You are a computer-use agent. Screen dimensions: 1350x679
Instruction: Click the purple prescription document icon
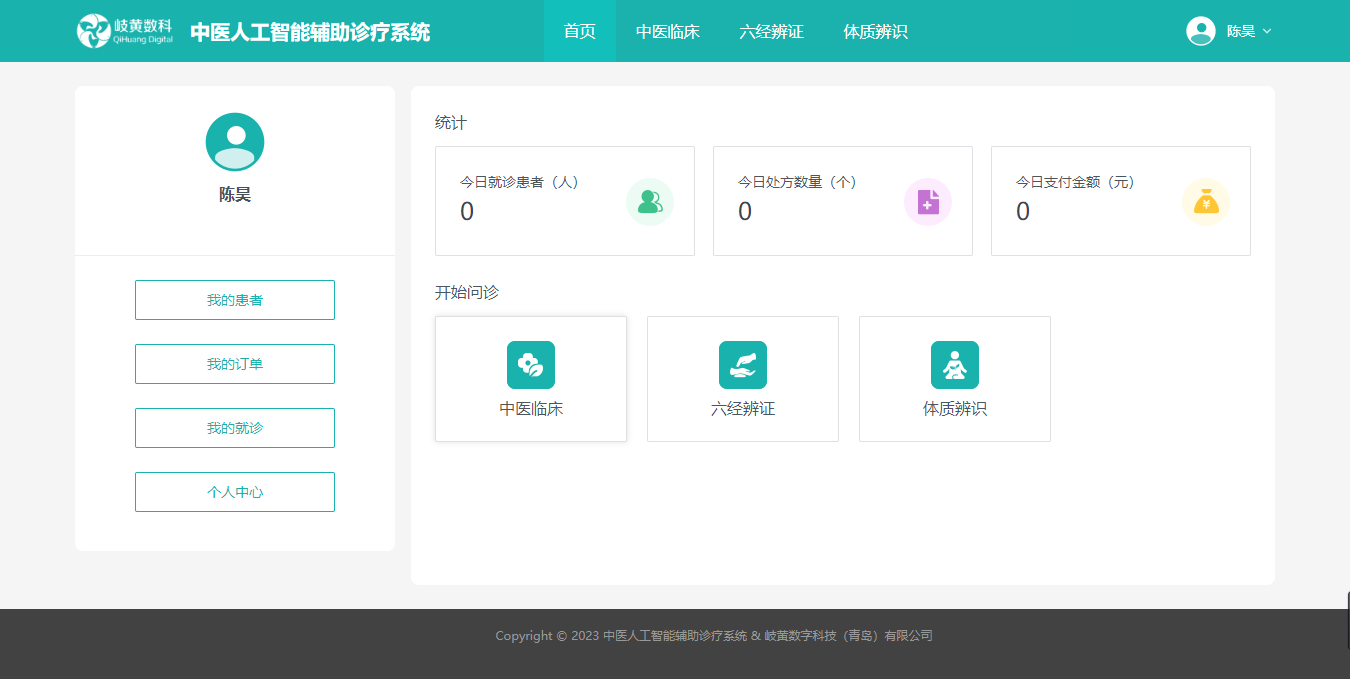927,202
